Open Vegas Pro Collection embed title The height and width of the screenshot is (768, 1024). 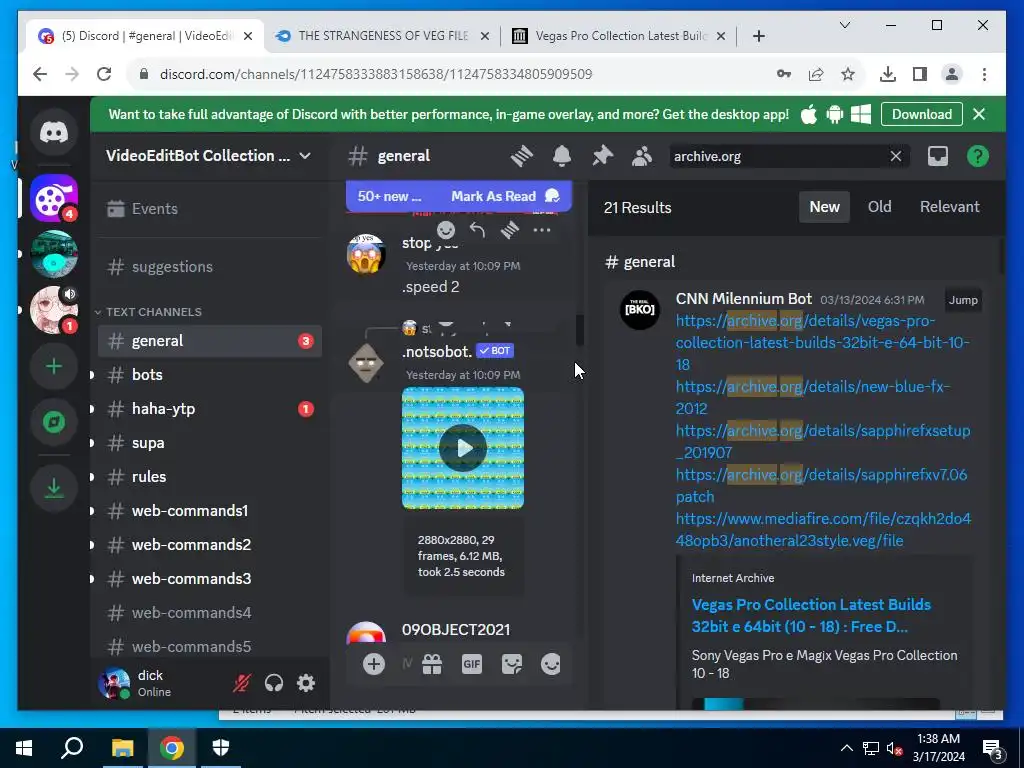pos(810,615)
